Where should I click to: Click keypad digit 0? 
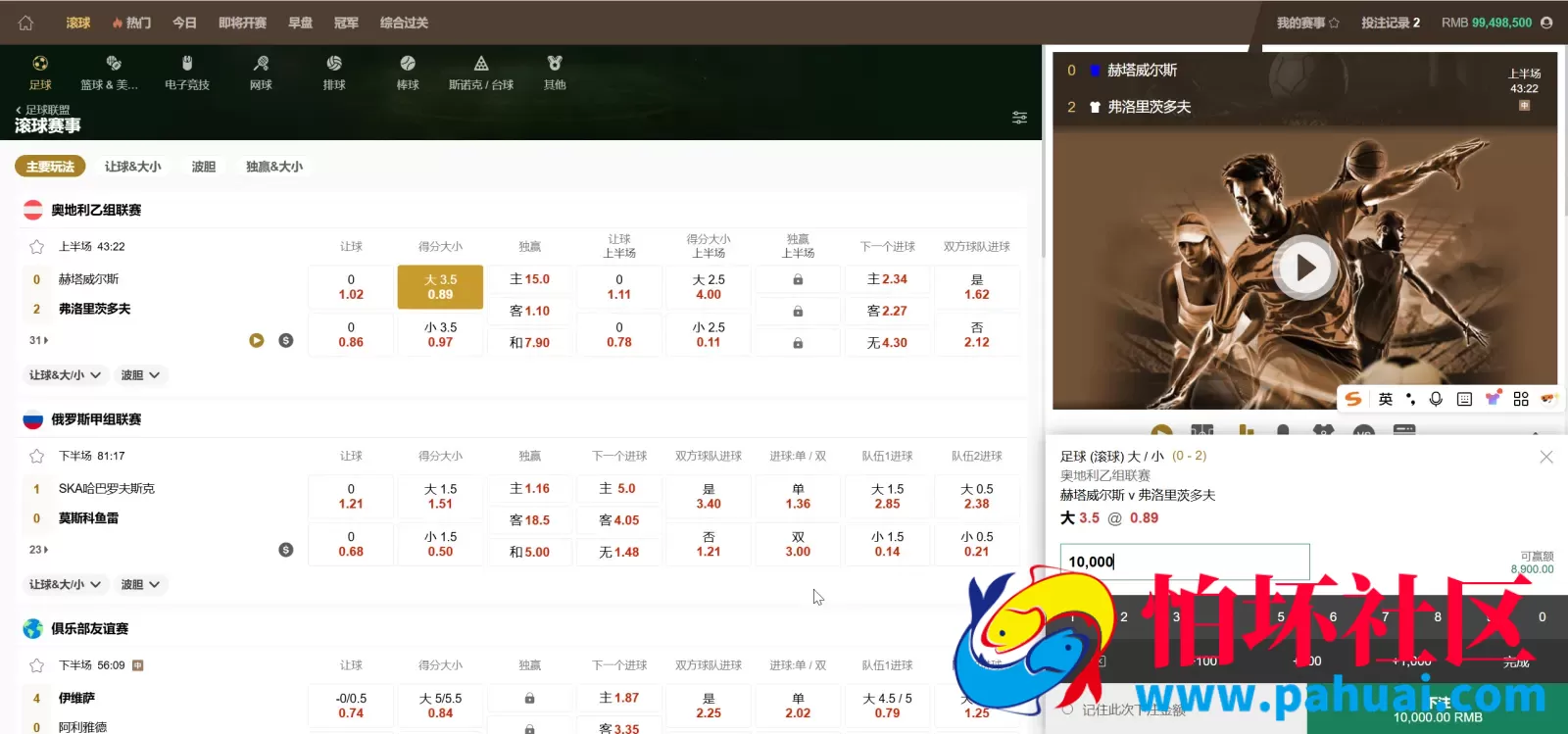(x=1542, y=616)
